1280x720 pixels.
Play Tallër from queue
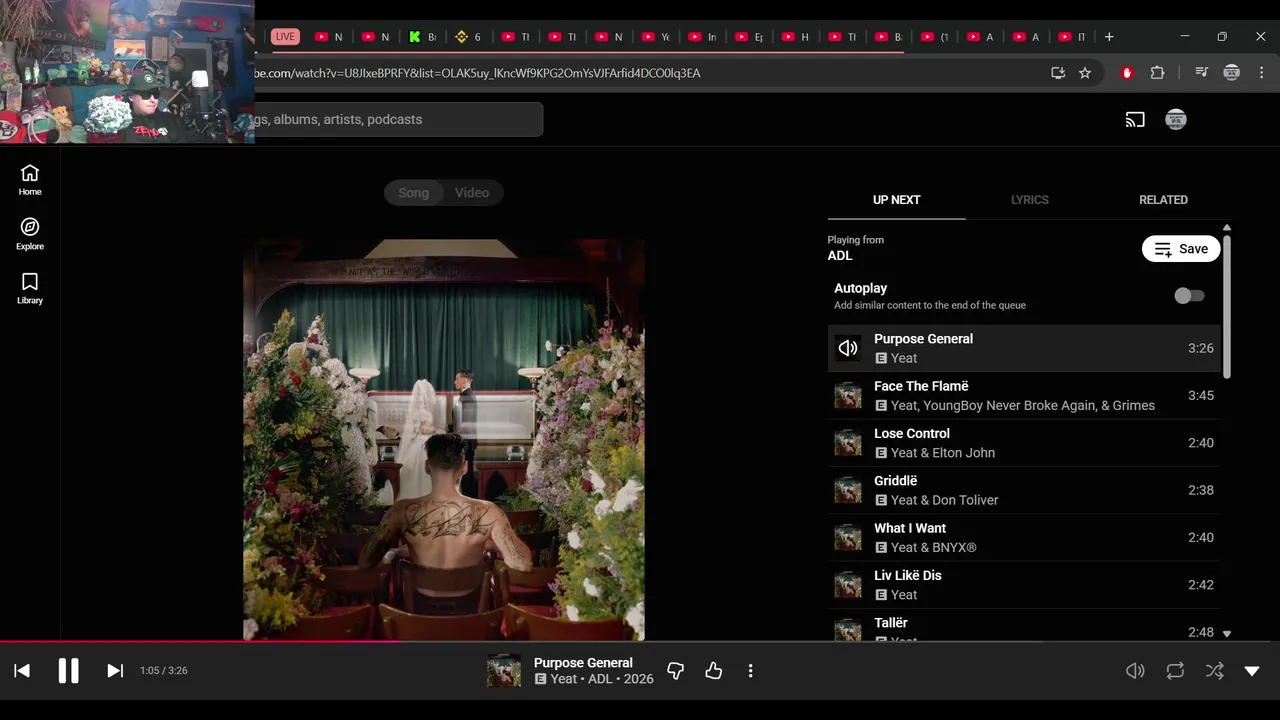1024,626
